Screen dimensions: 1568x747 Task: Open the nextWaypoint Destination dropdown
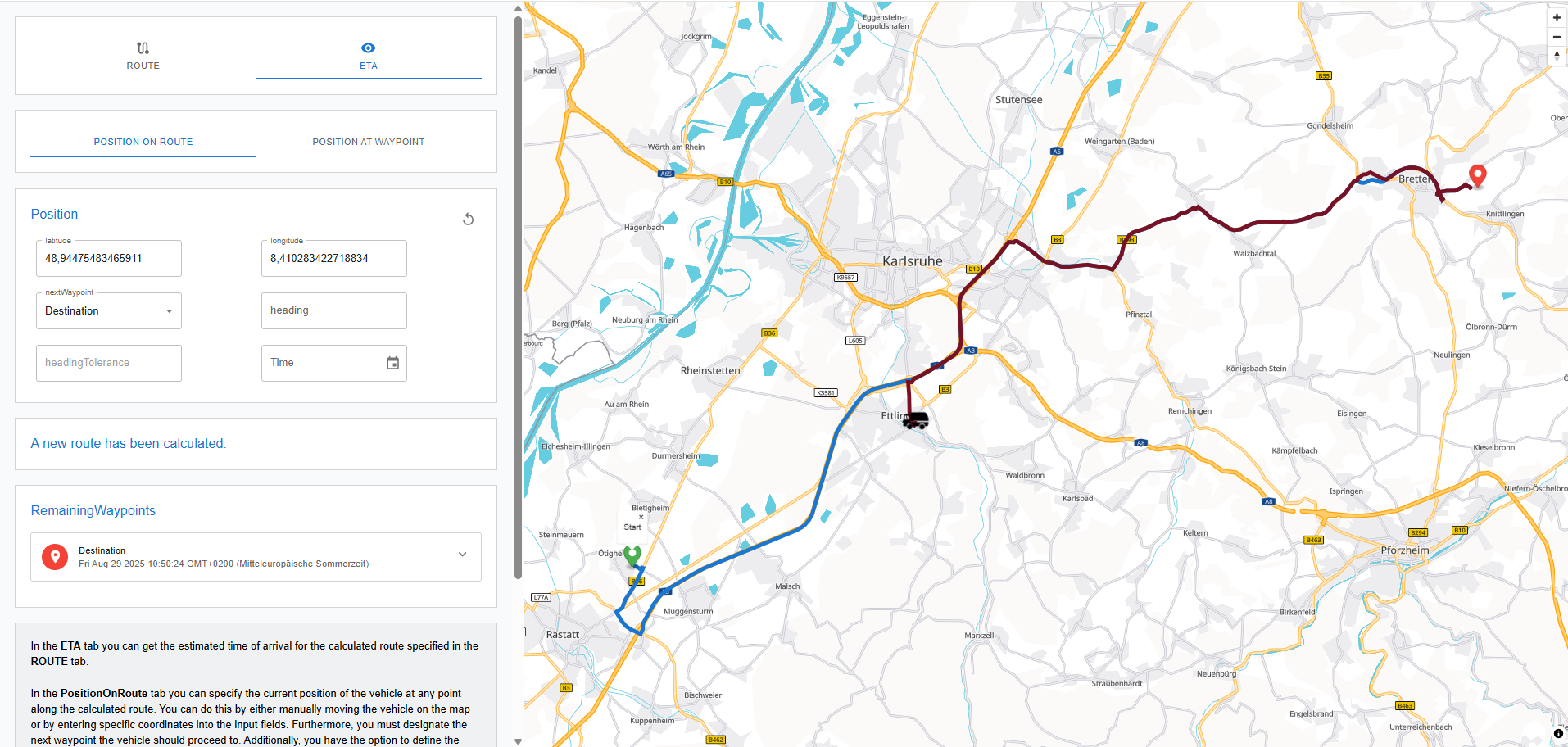tap(109, 311)
